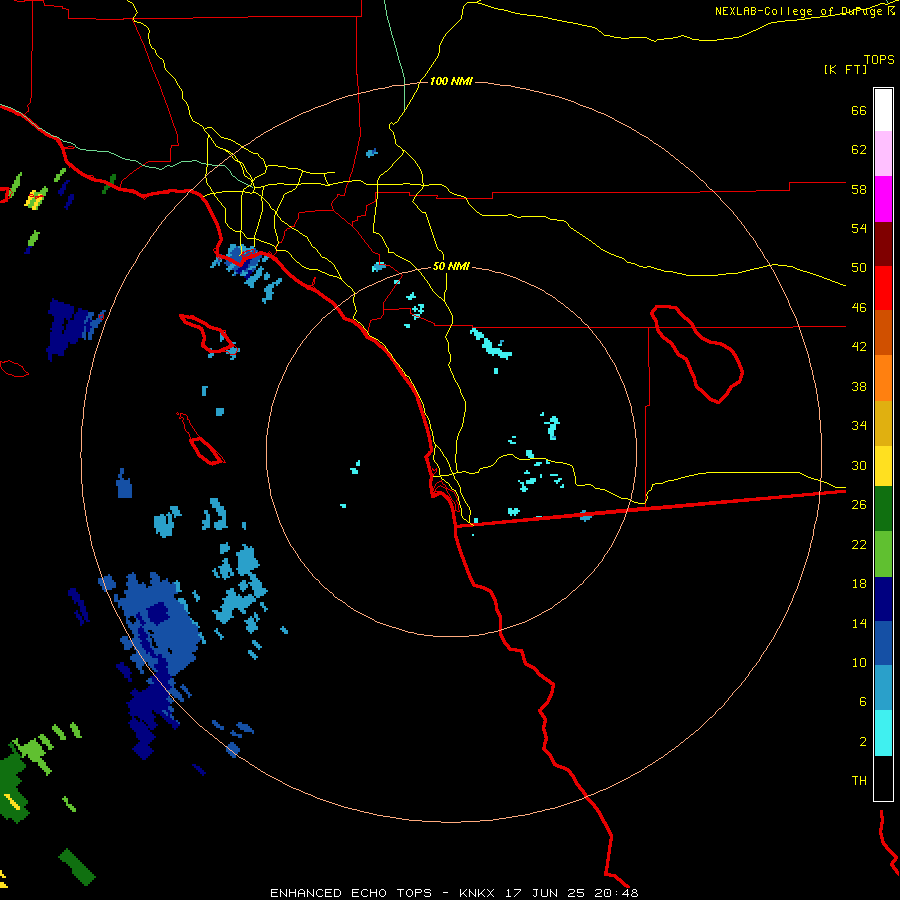Pick the bright orange legend swatch
This screenshot has width=900, height=900.
tap(883, 378)
